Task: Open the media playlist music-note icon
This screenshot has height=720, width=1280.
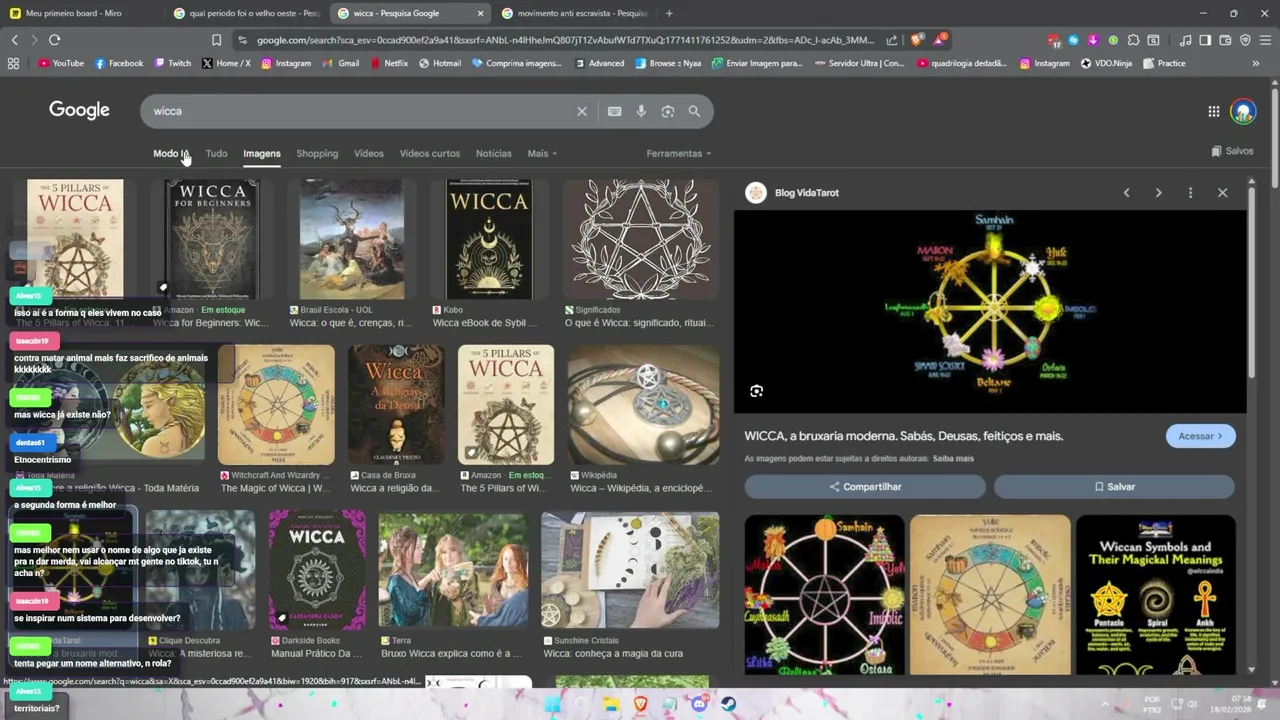Action: click(1185, 40)
